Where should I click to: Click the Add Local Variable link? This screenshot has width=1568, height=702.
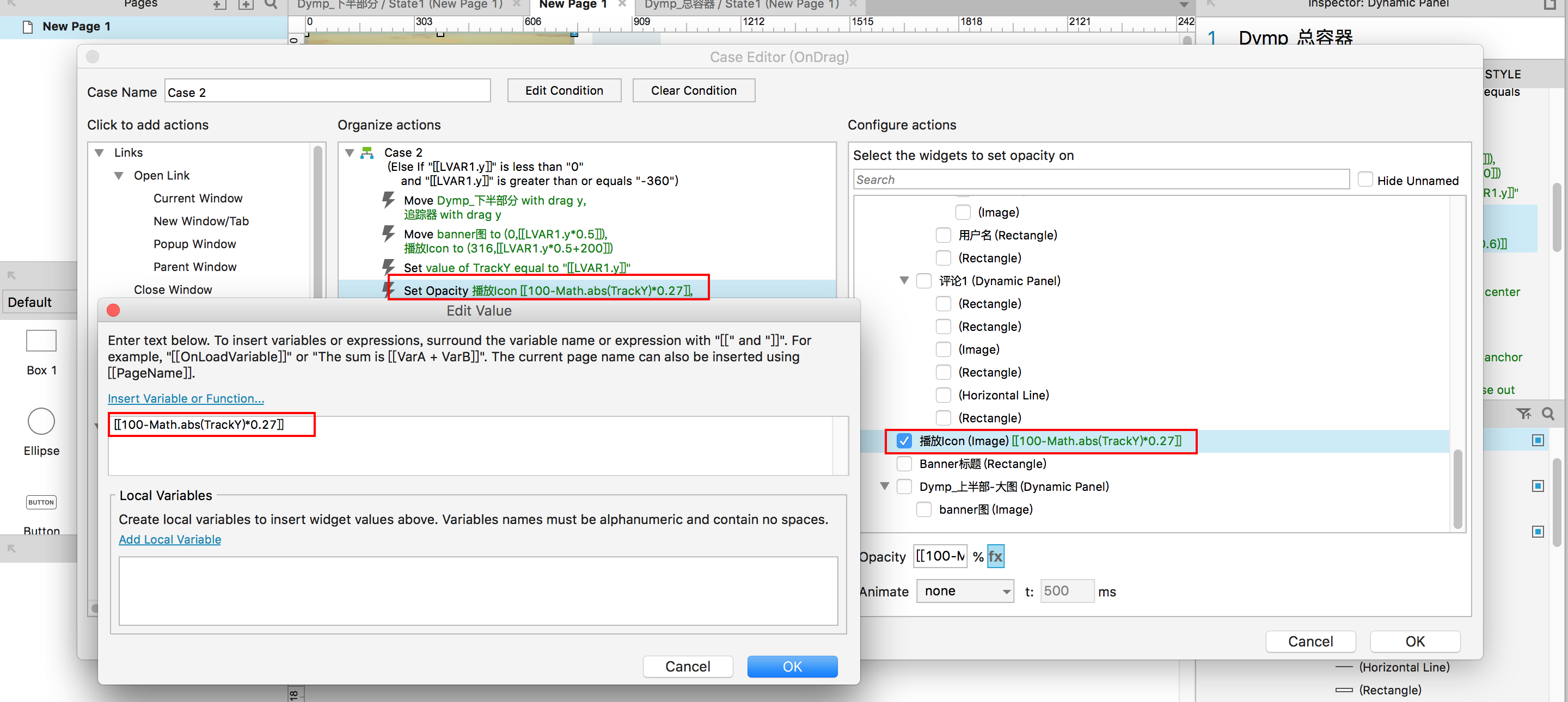pos(169,540)
